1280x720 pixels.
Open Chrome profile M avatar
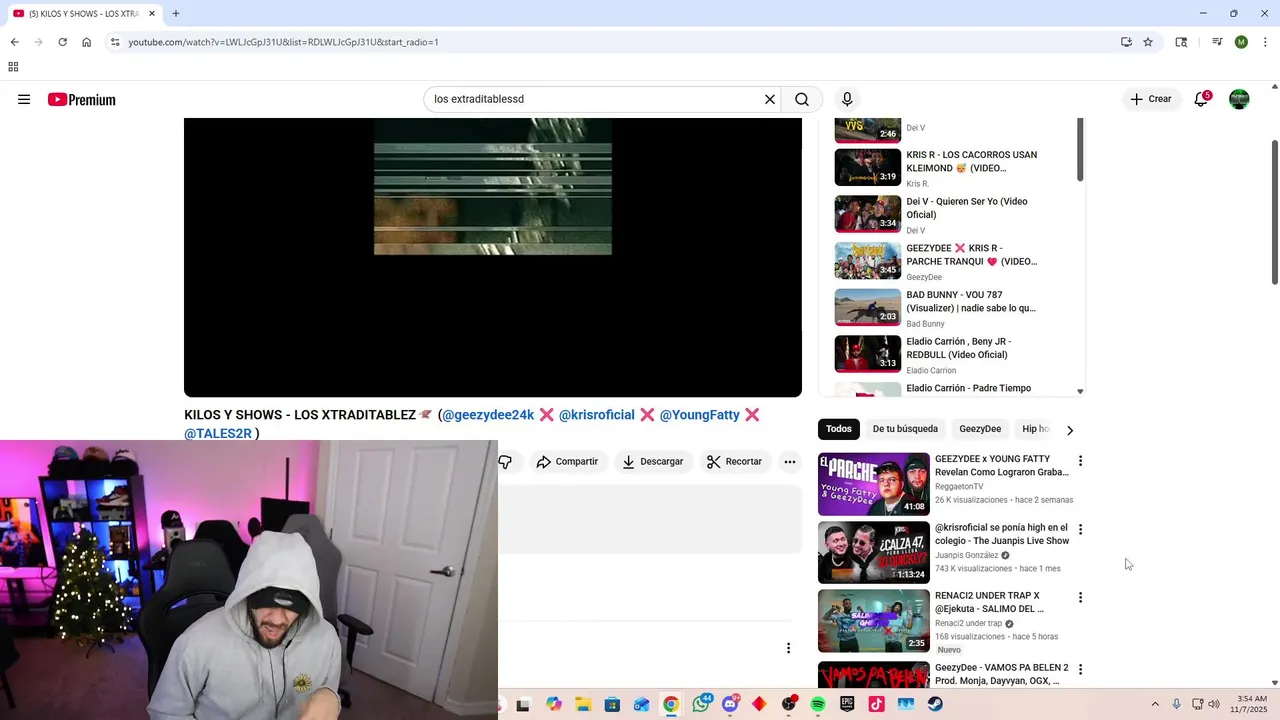click(x=1241, y=42)
